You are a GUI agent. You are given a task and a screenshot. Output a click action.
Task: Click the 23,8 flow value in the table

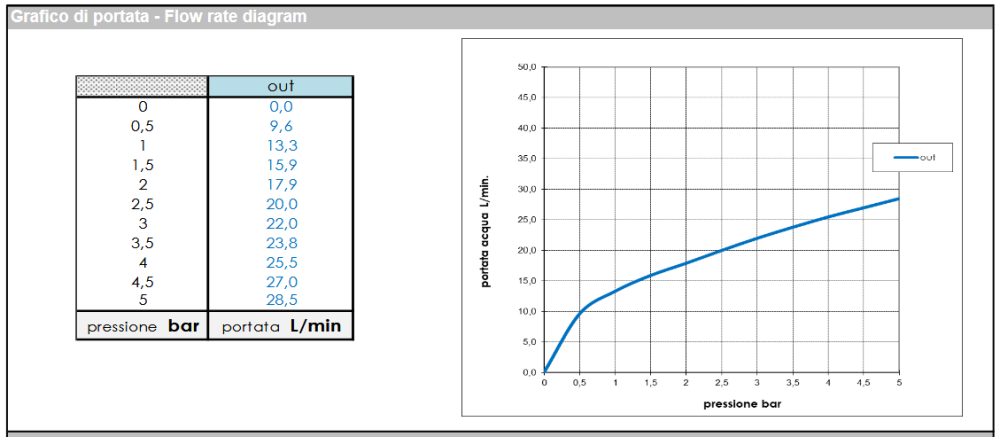pos(280,242)
